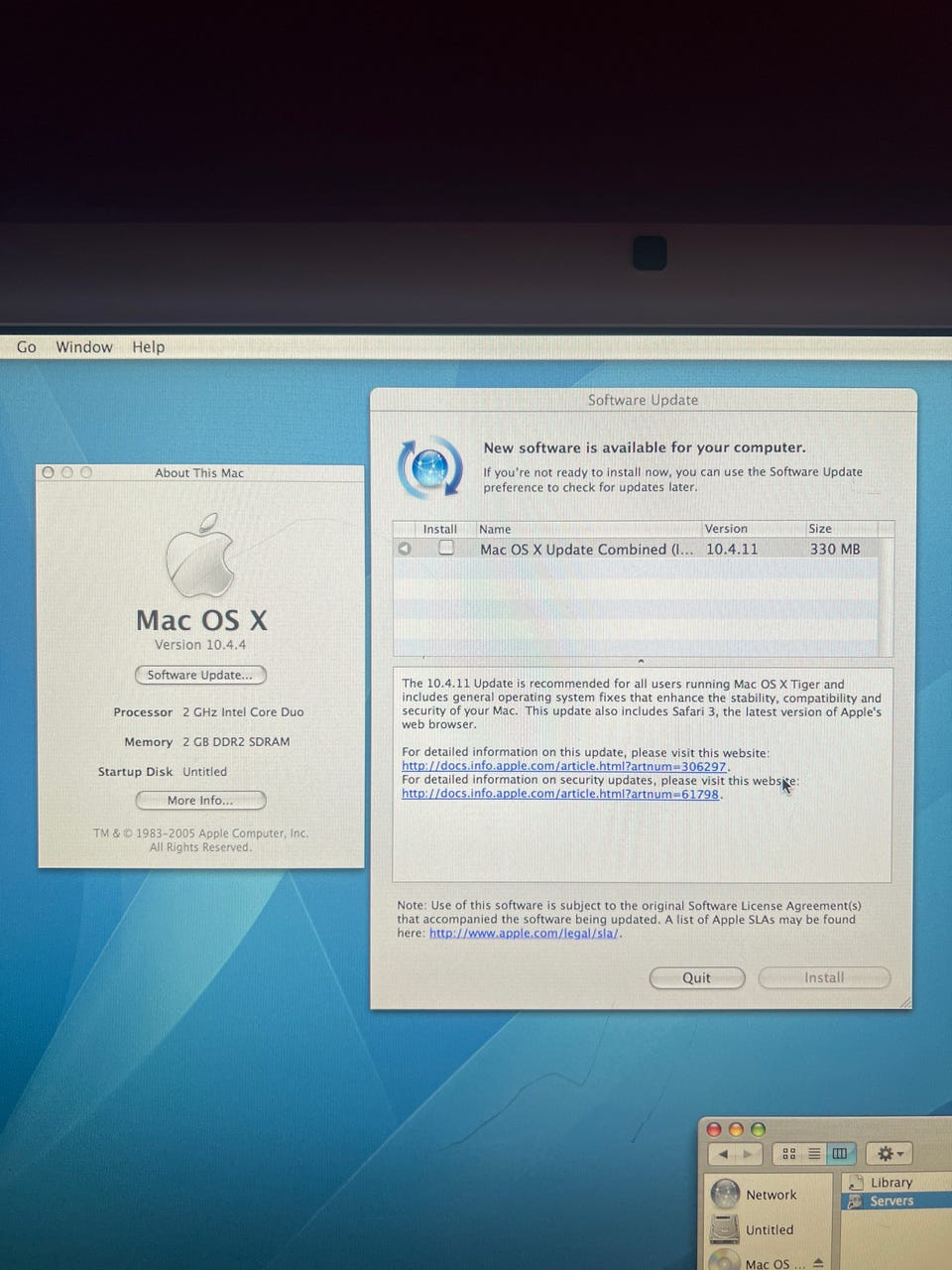Click the Install button in Software Update
Viewport: 952px width, 1270px height.
pos(824,977)
